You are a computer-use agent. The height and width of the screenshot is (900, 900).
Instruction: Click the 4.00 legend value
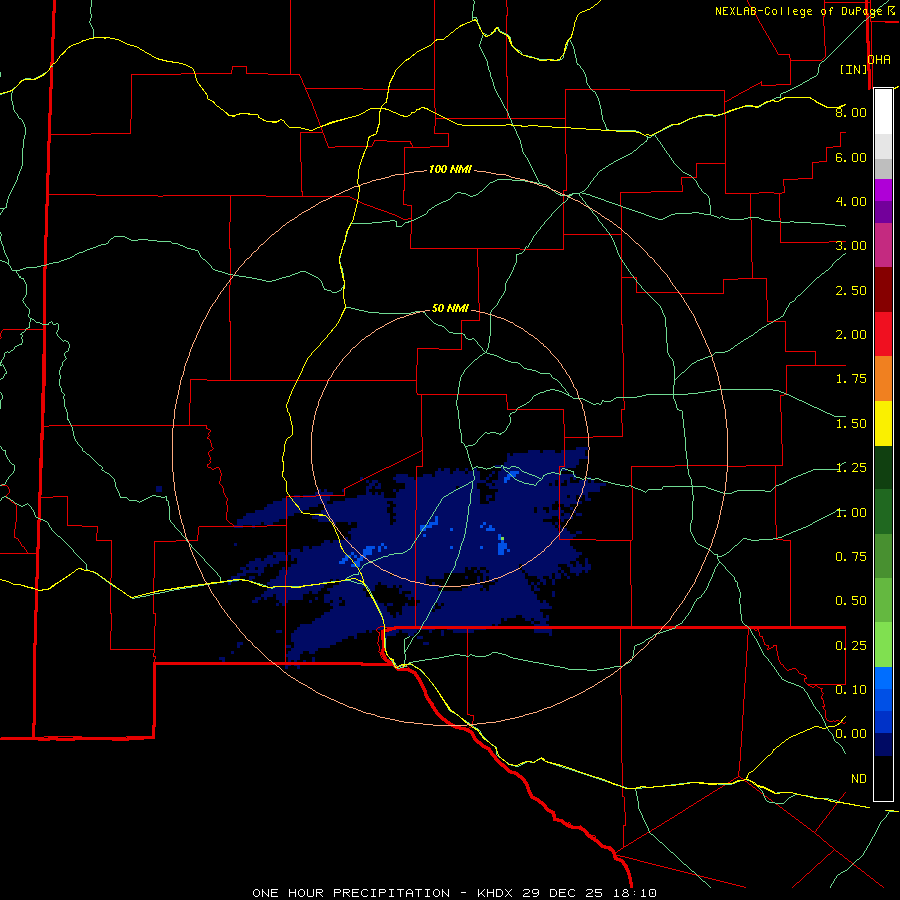point(851,201)
